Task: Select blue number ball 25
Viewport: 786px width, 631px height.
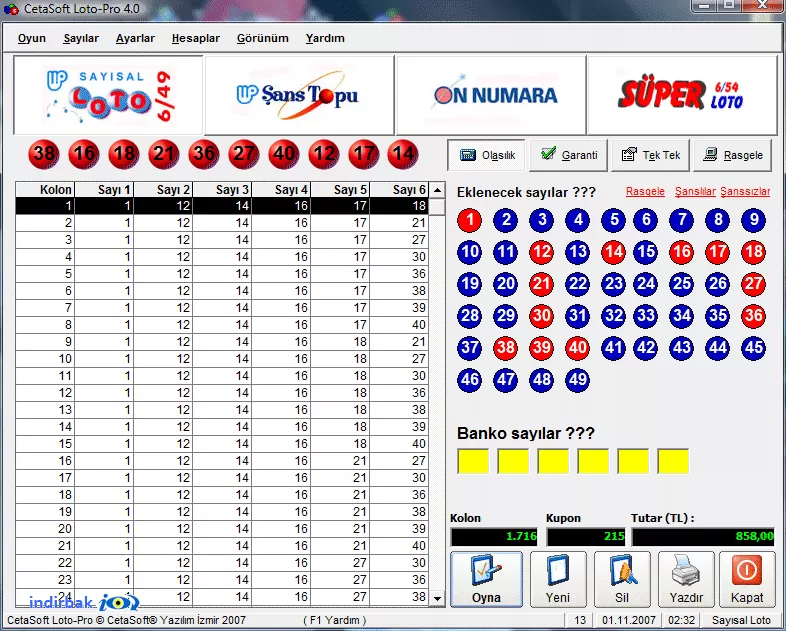Action: [682, 284]
